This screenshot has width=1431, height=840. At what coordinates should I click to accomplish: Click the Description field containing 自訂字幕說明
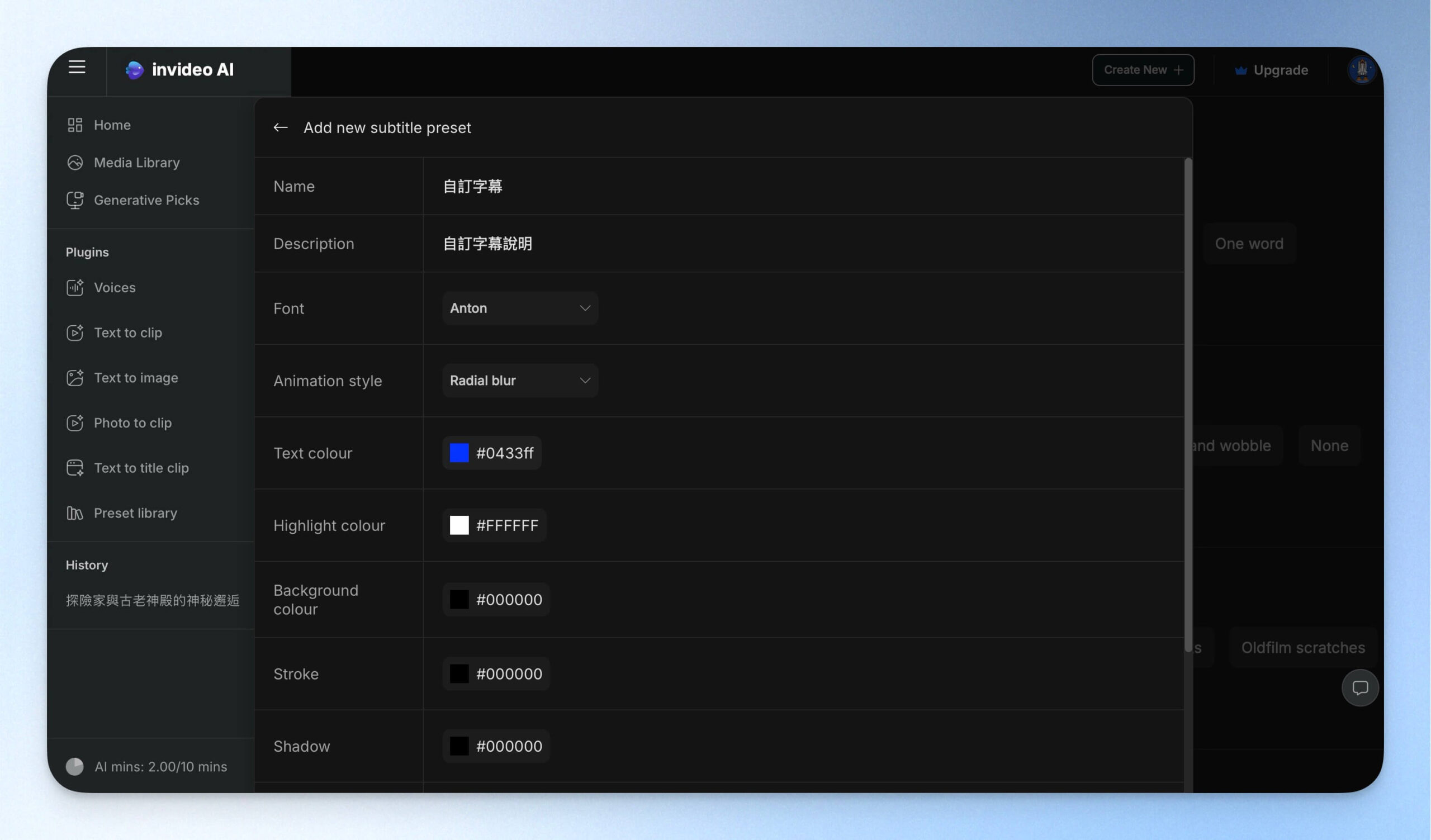coord(803,244)
